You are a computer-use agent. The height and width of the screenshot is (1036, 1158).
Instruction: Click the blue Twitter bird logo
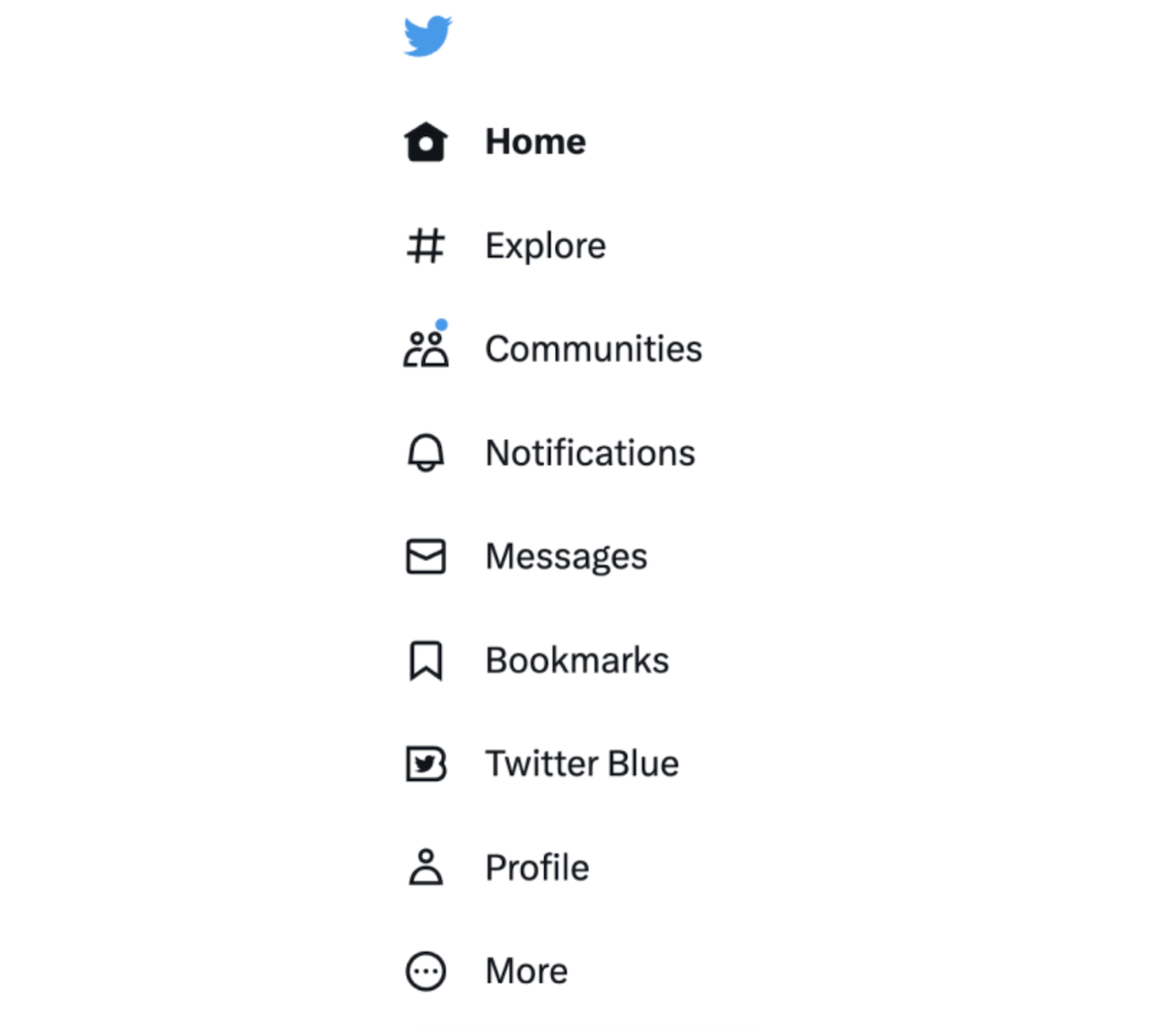coord(428,37)
